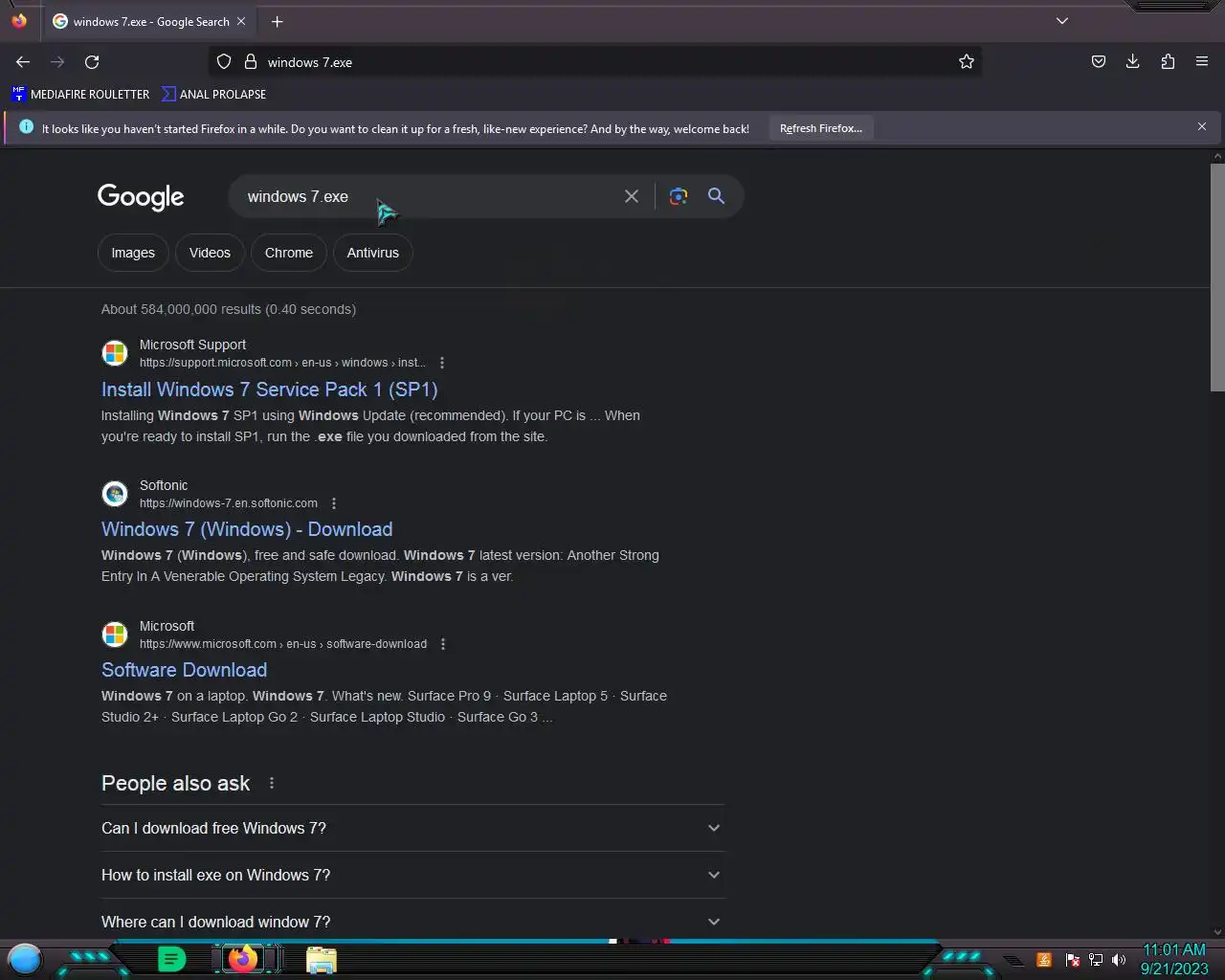Click the Refresh Firefox button
This screenshot has width=1225, height=980.
(821, 128)
